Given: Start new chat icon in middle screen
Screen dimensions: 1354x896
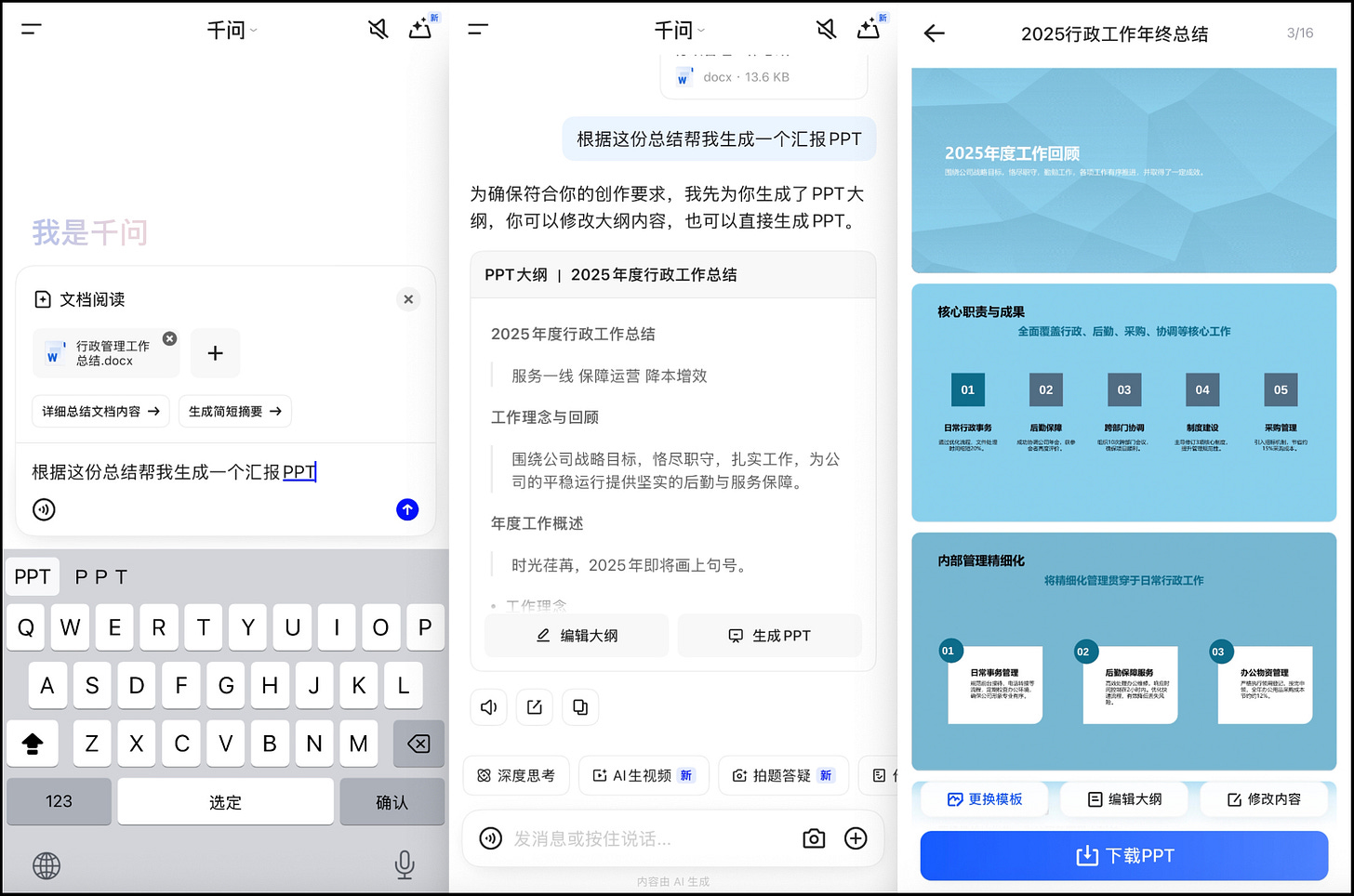Looking at the screenshot, I should (x=869, y=29).
